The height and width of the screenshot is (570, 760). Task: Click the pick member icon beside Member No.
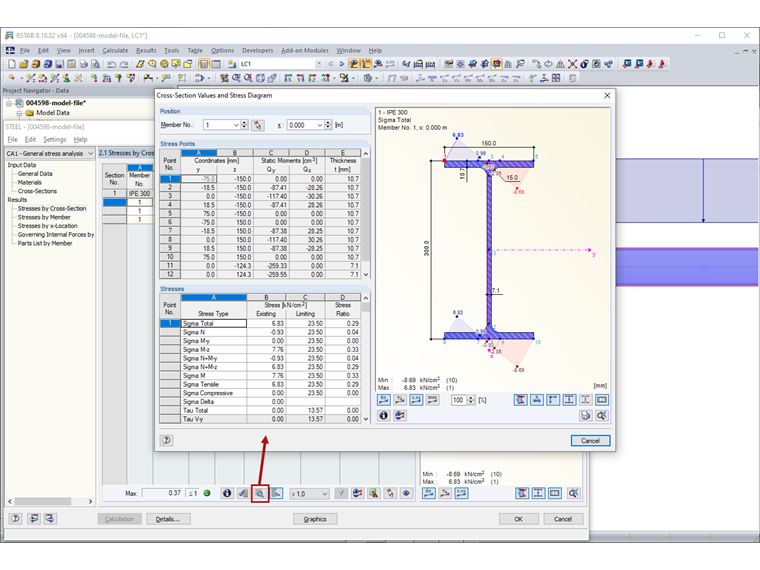pos(257,125)
